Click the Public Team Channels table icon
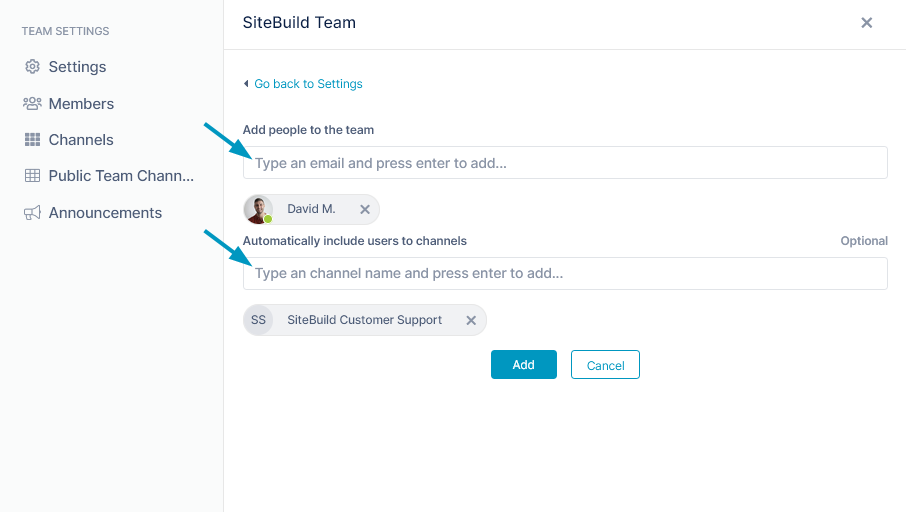Image resolution: width=906 pixels, height=512 pixels. coord(32,176)
